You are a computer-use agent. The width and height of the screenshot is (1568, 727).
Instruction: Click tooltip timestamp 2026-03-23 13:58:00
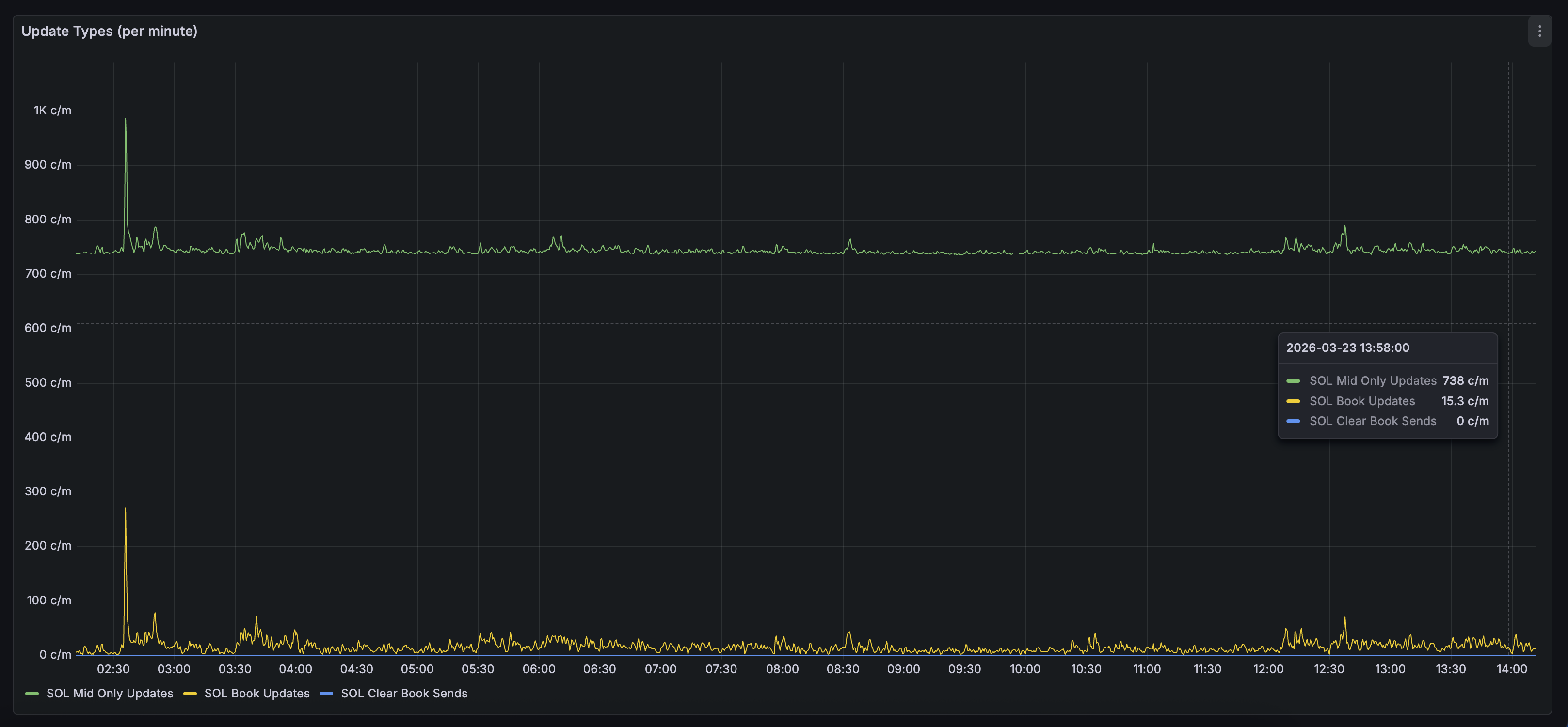1348,348
